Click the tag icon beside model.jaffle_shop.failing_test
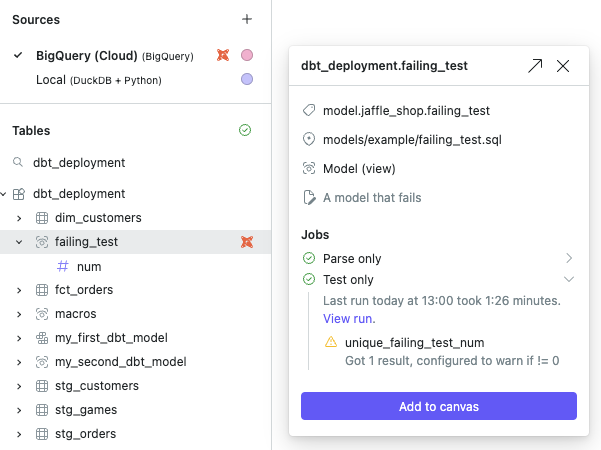 [309, 110]
